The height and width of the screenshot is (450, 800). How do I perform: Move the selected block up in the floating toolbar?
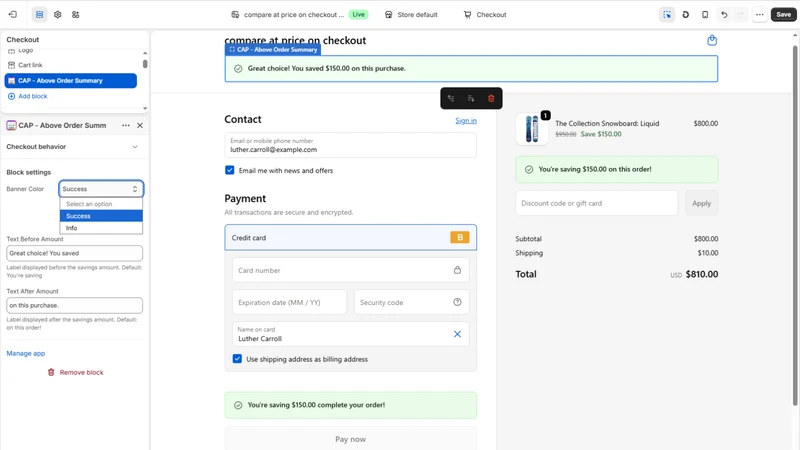coord(451,98)
